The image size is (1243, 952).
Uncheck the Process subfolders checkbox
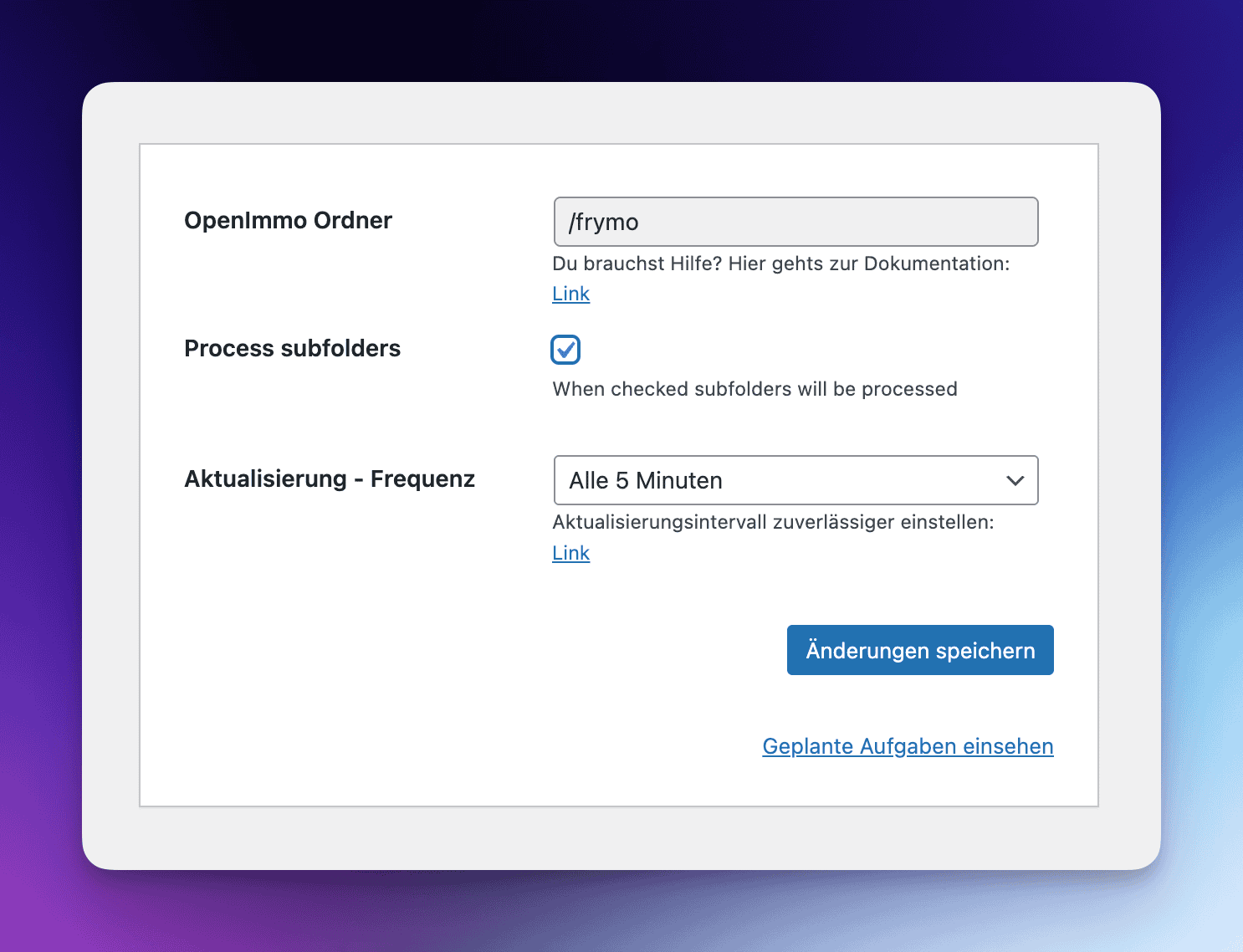click(x=565, y=350)
